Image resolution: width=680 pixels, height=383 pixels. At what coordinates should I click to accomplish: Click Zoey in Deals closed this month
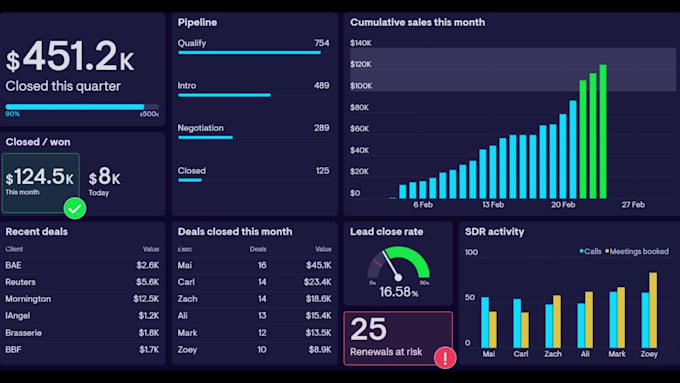[187, 350]
